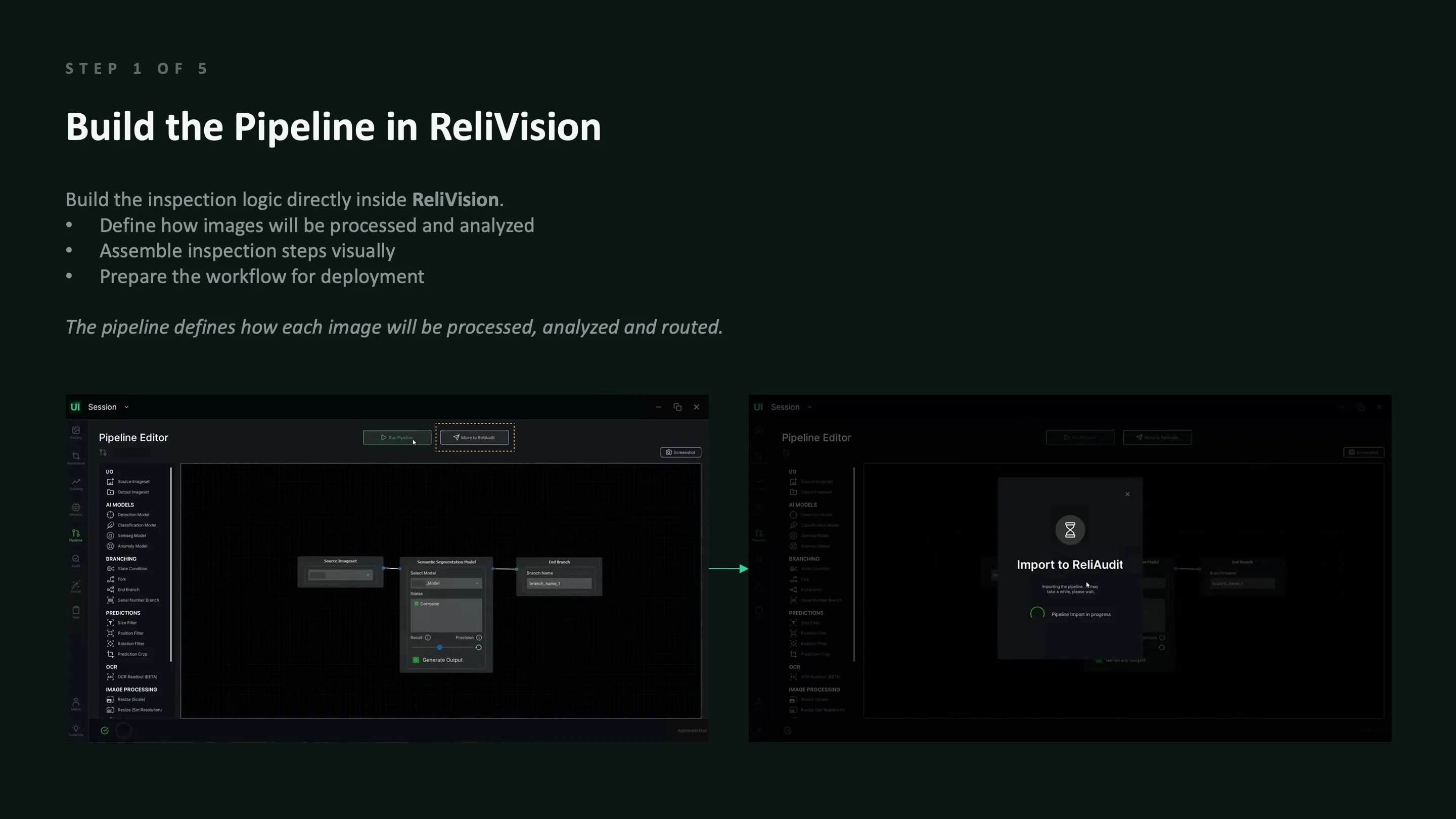
Task: Reset the recall-precision slider with the circular arrow
Action: pos(479,648)
